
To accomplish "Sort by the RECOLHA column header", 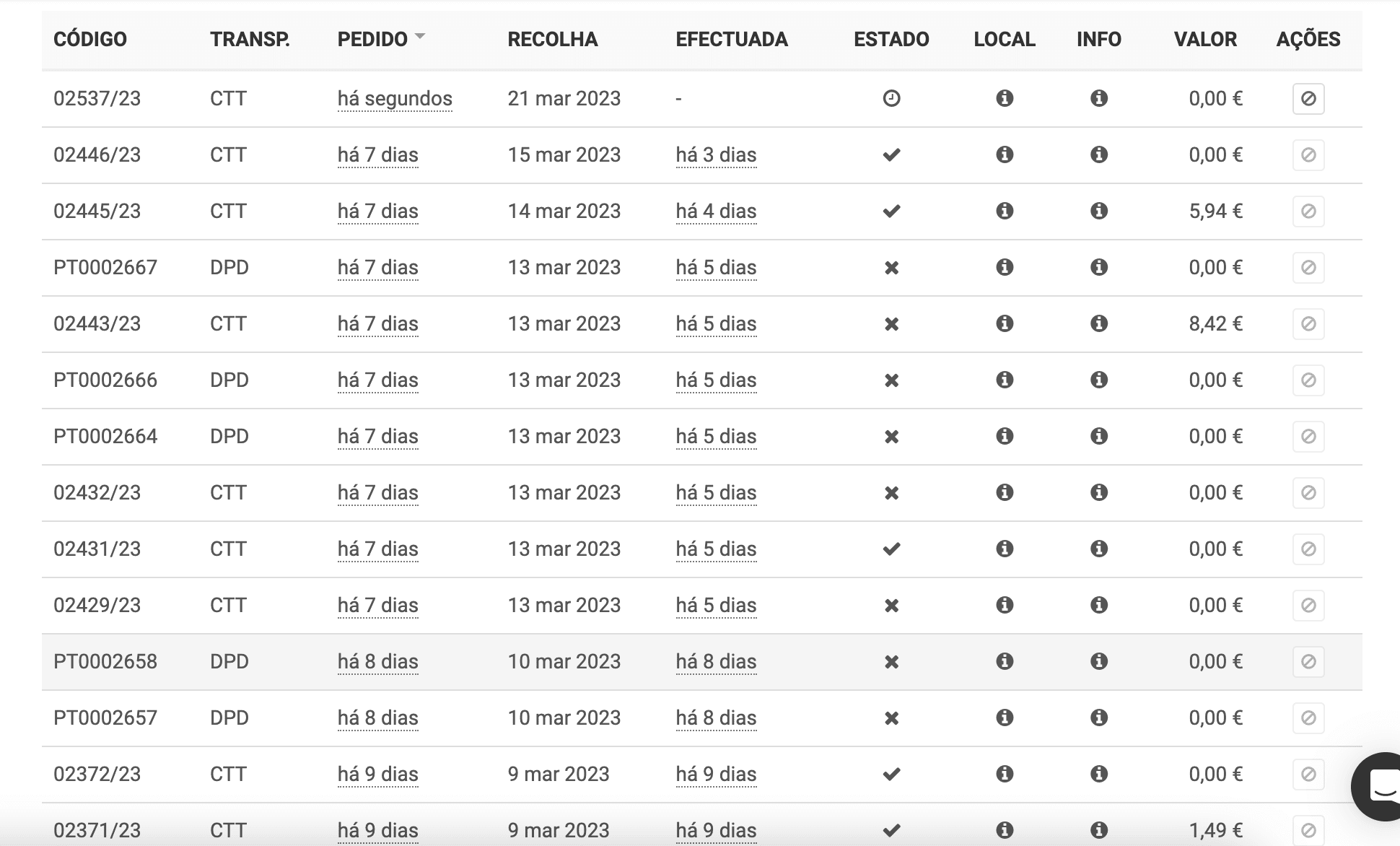I will [552, 39].
